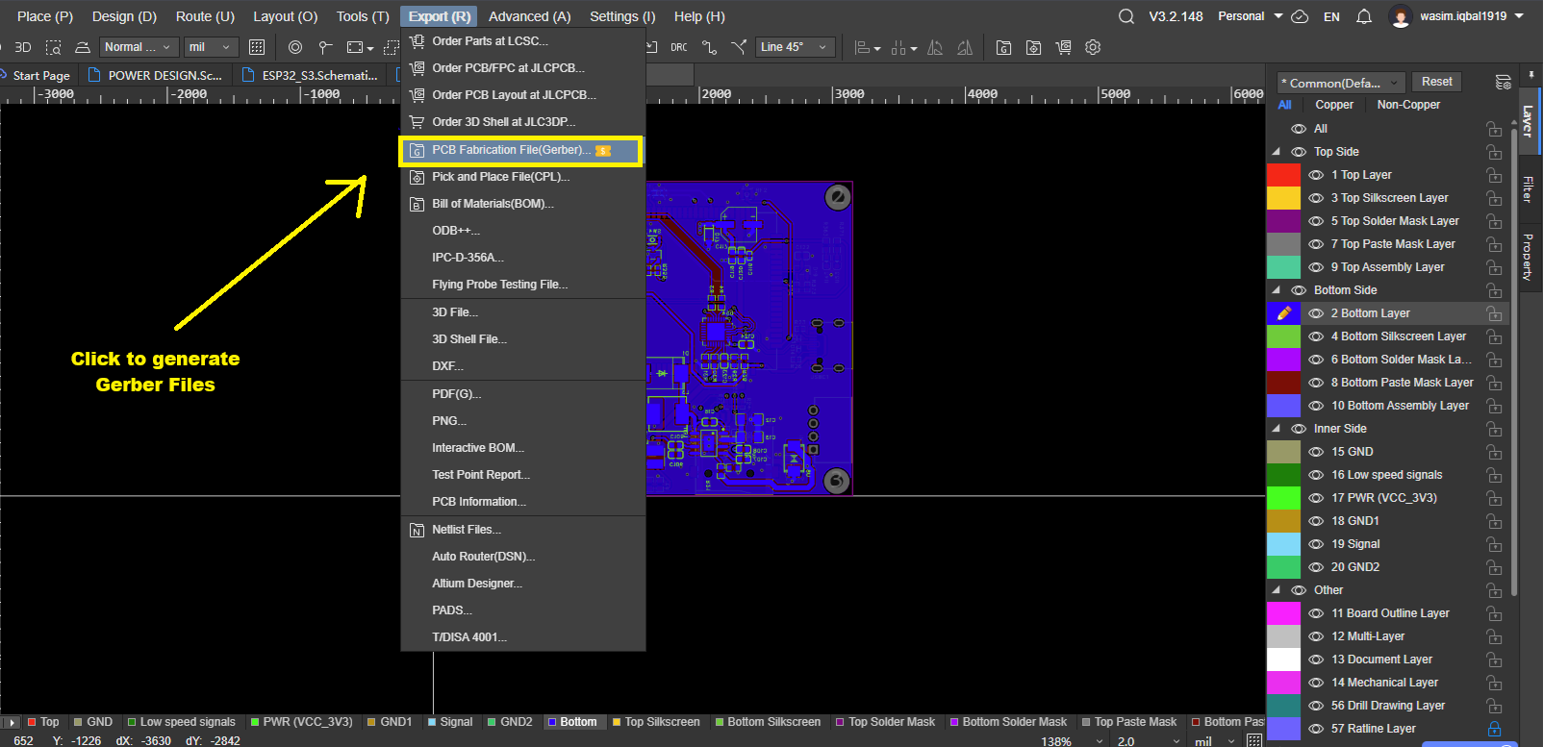
Task: Click the Gerber export toolbar icon
Action: 1003,47
